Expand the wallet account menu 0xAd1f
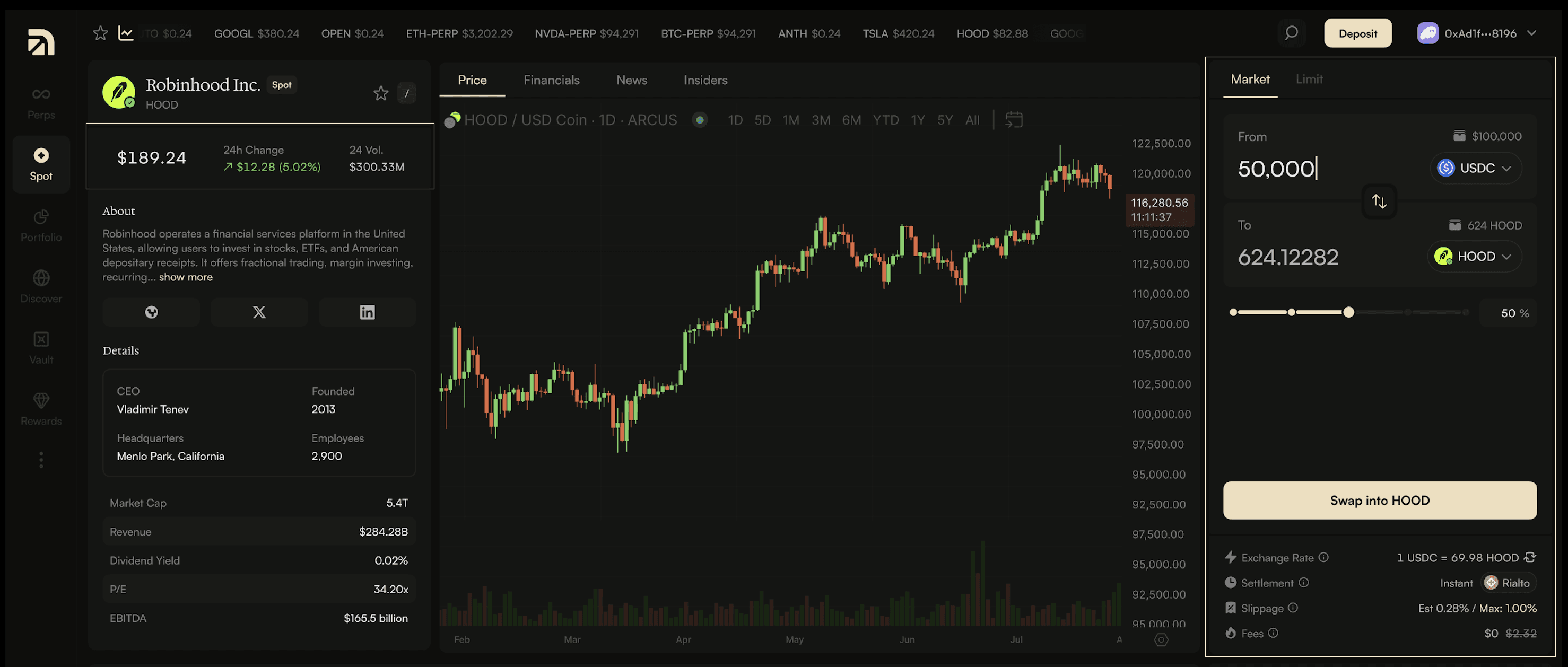1568x667 pixels. (x=1477, y=33)
